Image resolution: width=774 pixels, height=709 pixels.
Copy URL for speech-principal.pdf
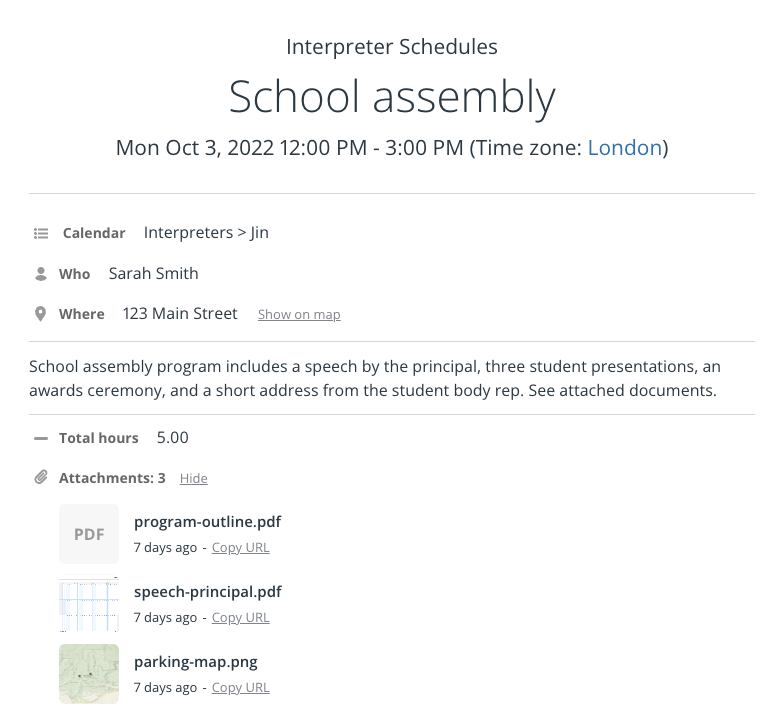tap(240, 618)
